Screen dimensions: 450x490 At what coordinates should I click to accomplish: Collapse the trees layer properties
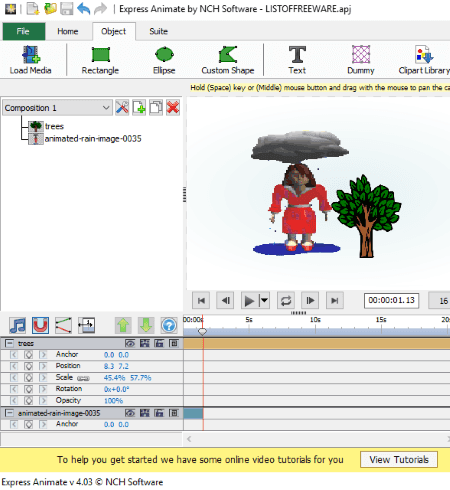(10, 343)
